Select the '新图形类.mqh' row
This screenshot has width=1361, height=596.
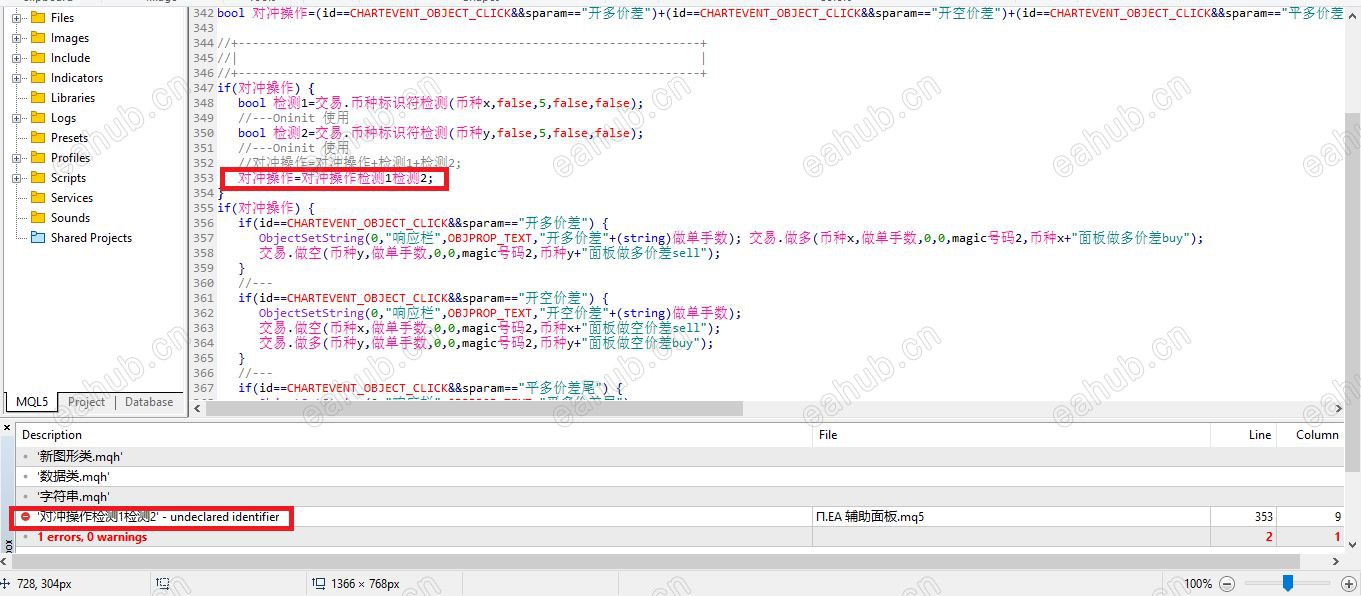click(680, 457)
